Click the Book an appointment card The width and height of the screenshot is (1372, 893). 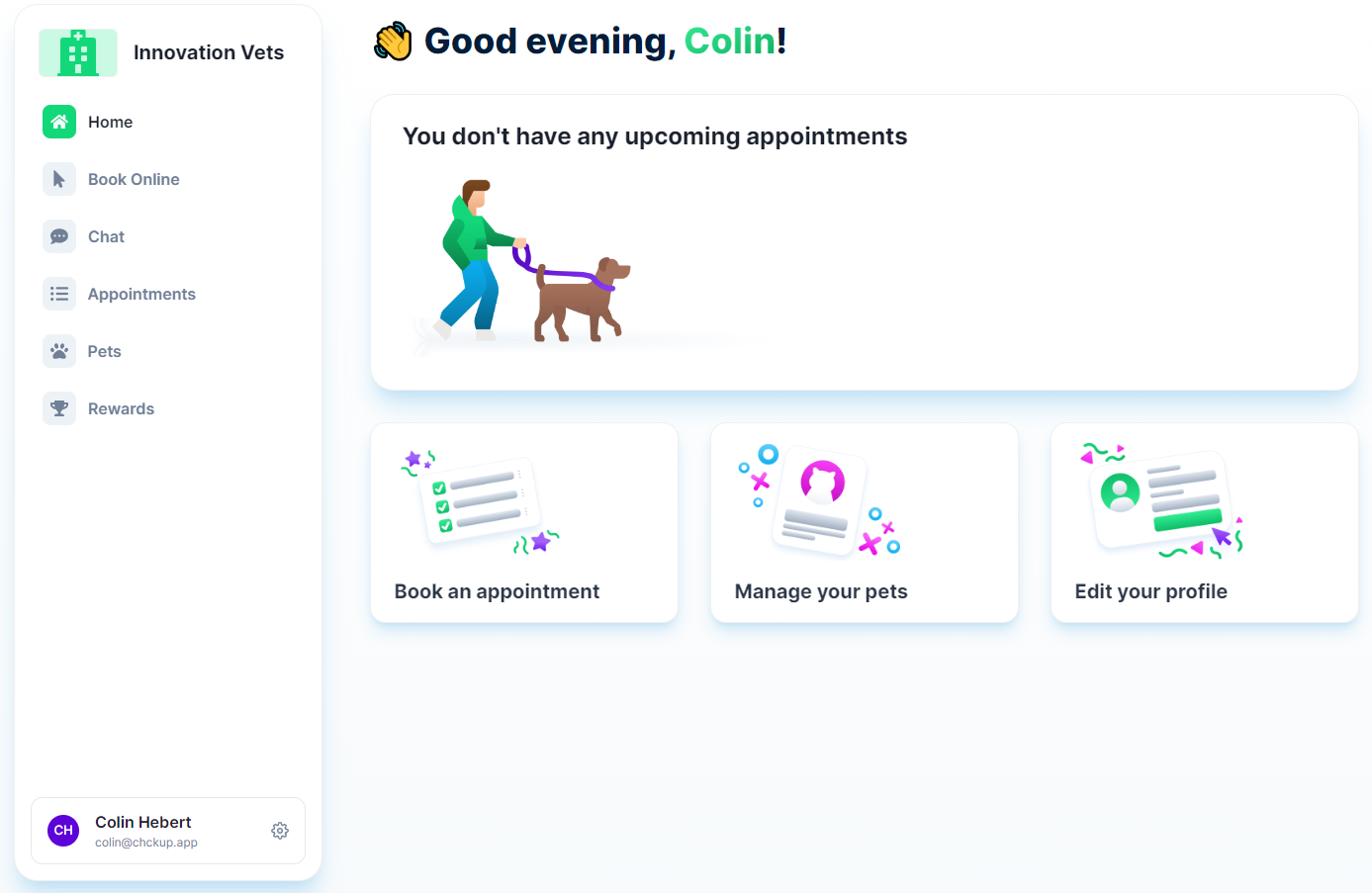[523, 523]
